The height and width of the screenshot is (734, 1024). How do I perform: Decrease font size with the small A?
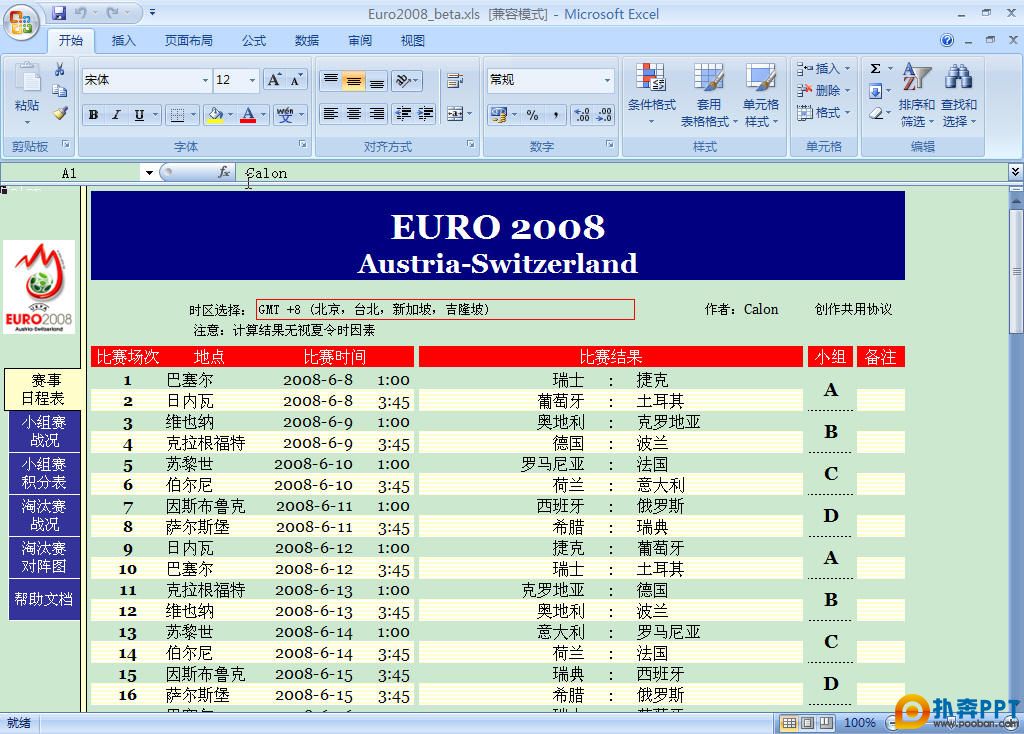tap(296, 80)
